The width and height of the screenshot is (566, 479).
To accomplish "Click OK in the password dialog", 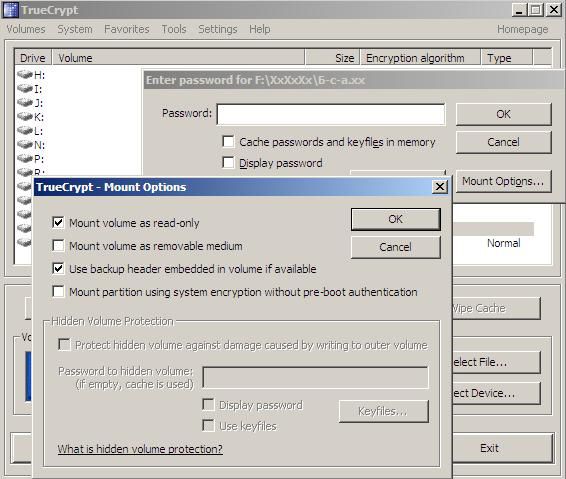I will pos(504,114).
